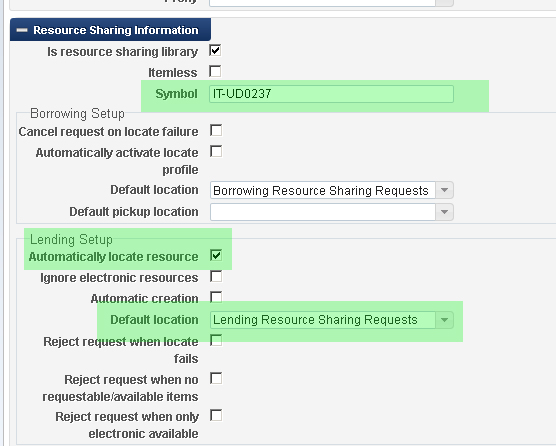
Task: Uncheck Automatically locate resource checkbox
Action: pyautogui.click(x=216, y=255)
